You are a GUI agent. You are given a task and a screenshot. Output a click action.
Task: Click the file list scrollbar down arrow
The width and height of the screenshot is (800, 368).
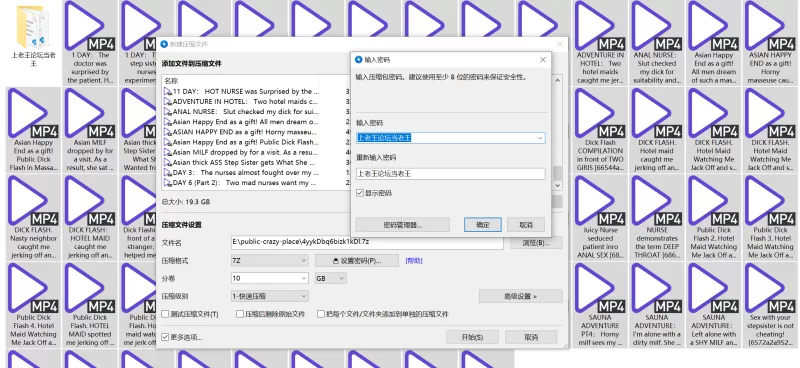pos(558,186)
